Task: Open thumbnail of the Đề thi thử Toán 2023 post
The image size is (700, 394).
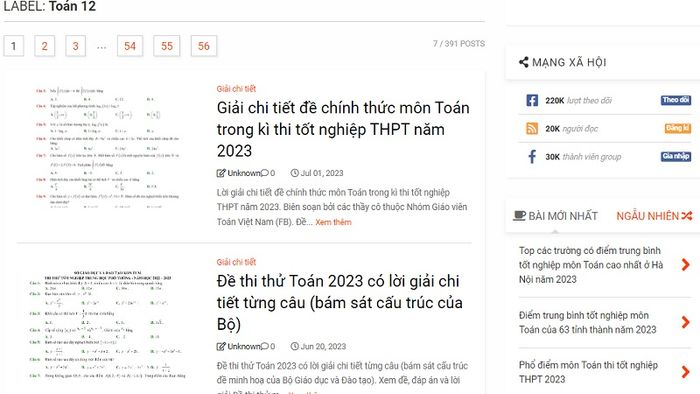Action: click(108, 325)
